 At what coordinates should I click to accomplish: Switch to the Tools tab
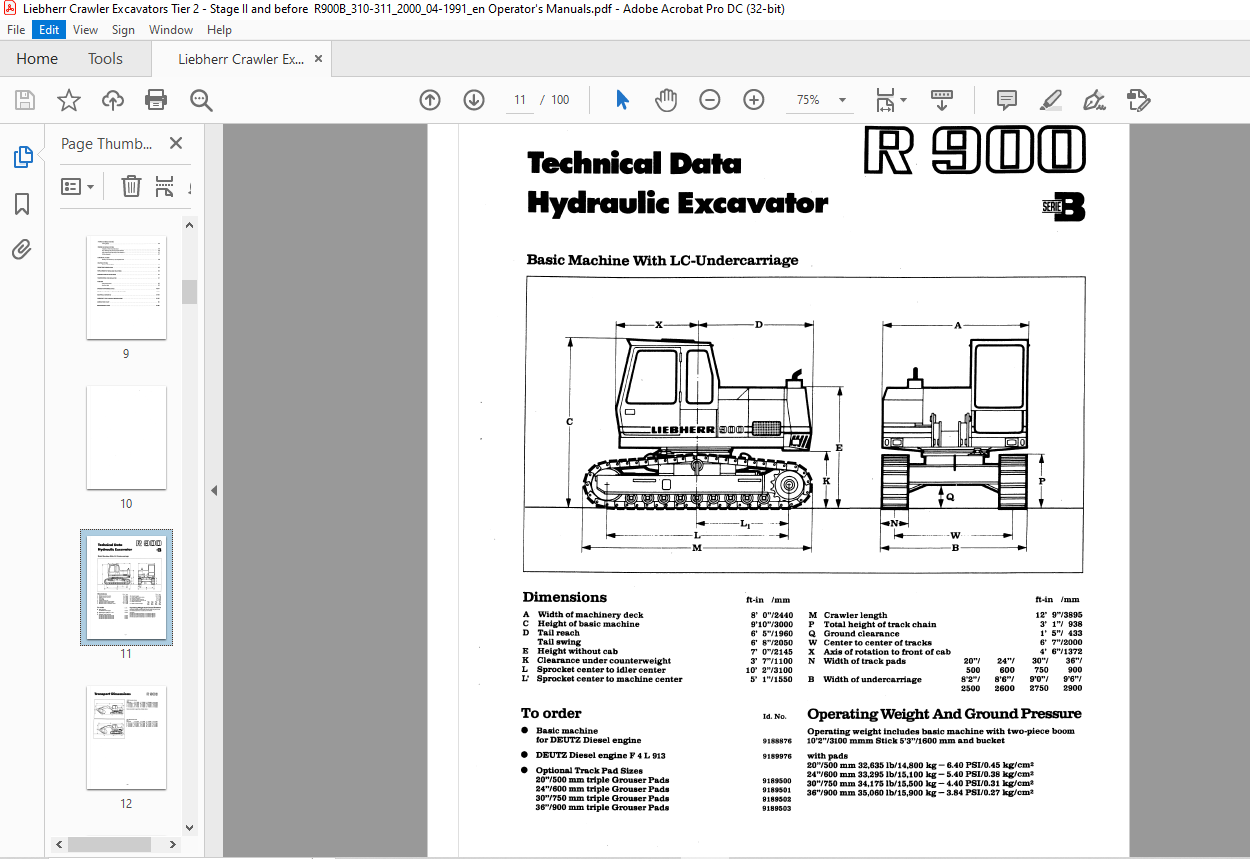click(105, 59)
